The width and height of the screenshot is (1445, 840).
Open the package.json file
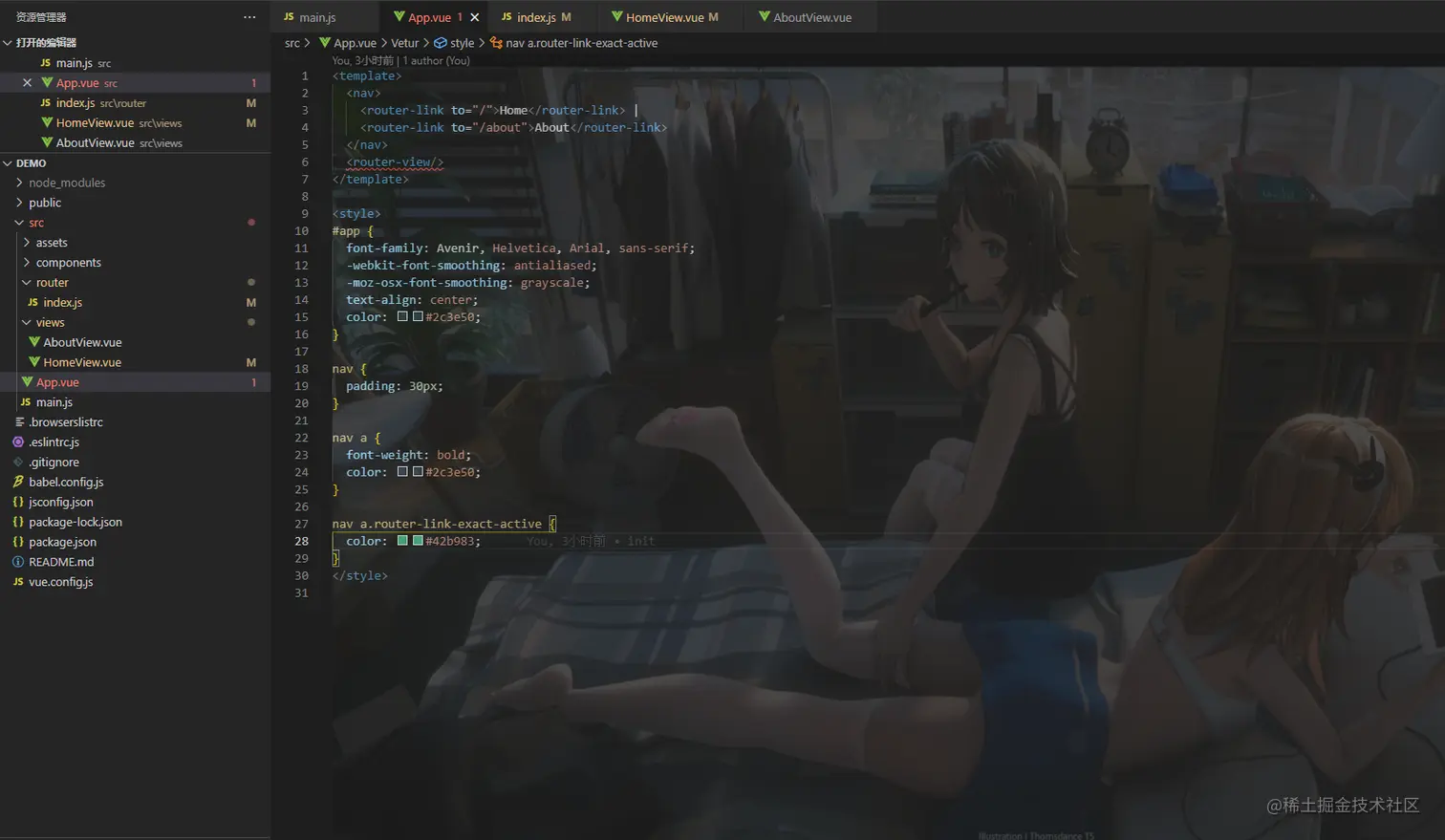tap(135, 542)
